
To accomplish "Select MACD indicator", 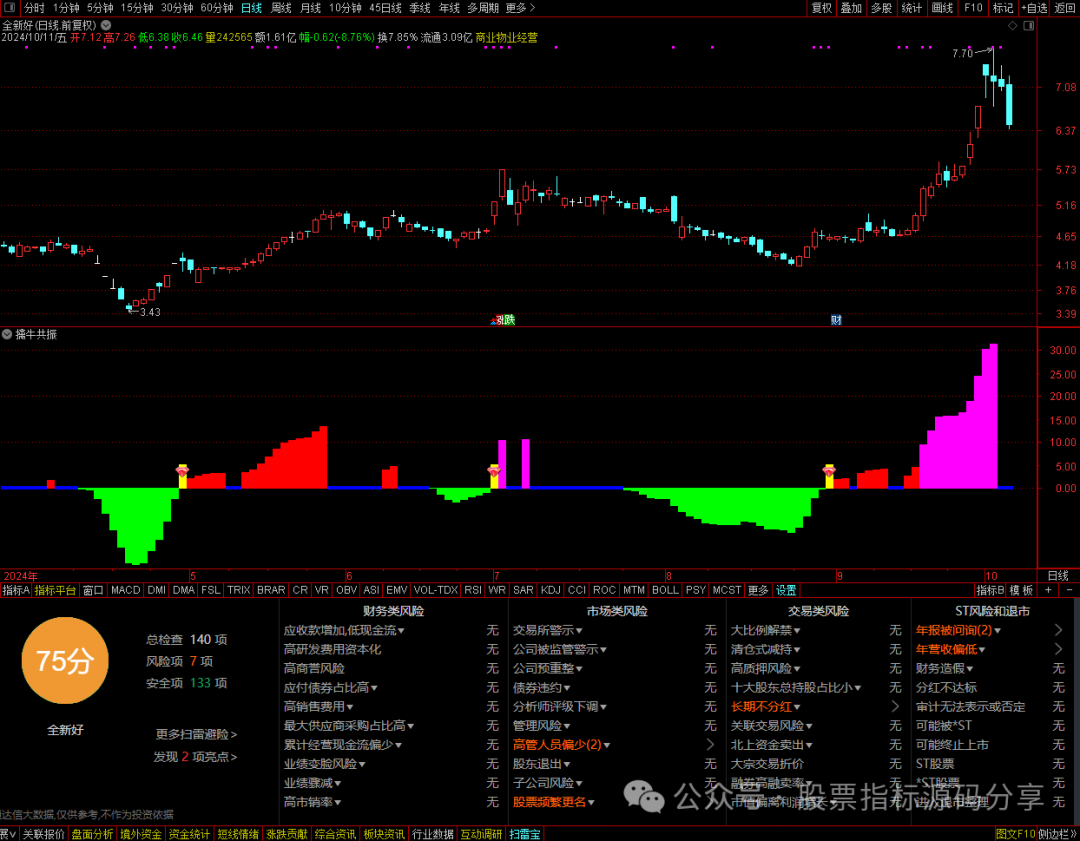I will (x=125, y=590).
